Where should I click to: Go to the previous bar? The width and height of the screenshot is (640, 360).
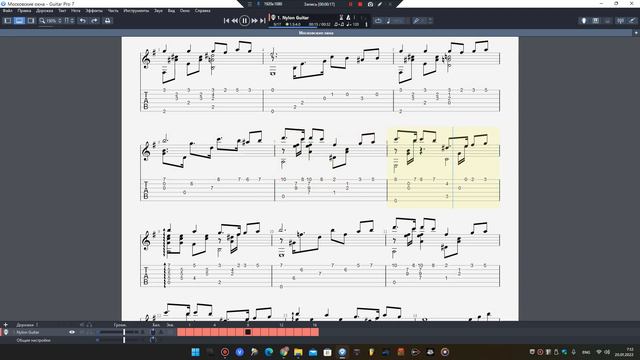coord(235,20)
